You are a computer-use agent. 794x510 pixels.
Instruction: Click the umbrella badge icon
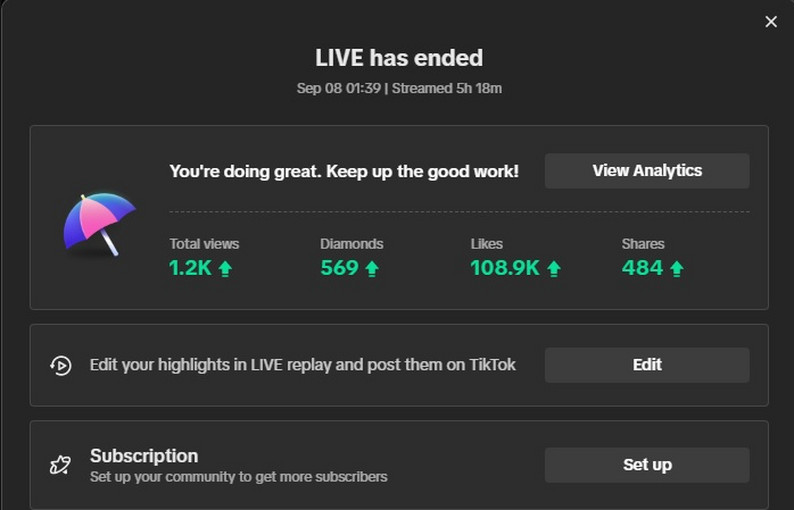99,224
